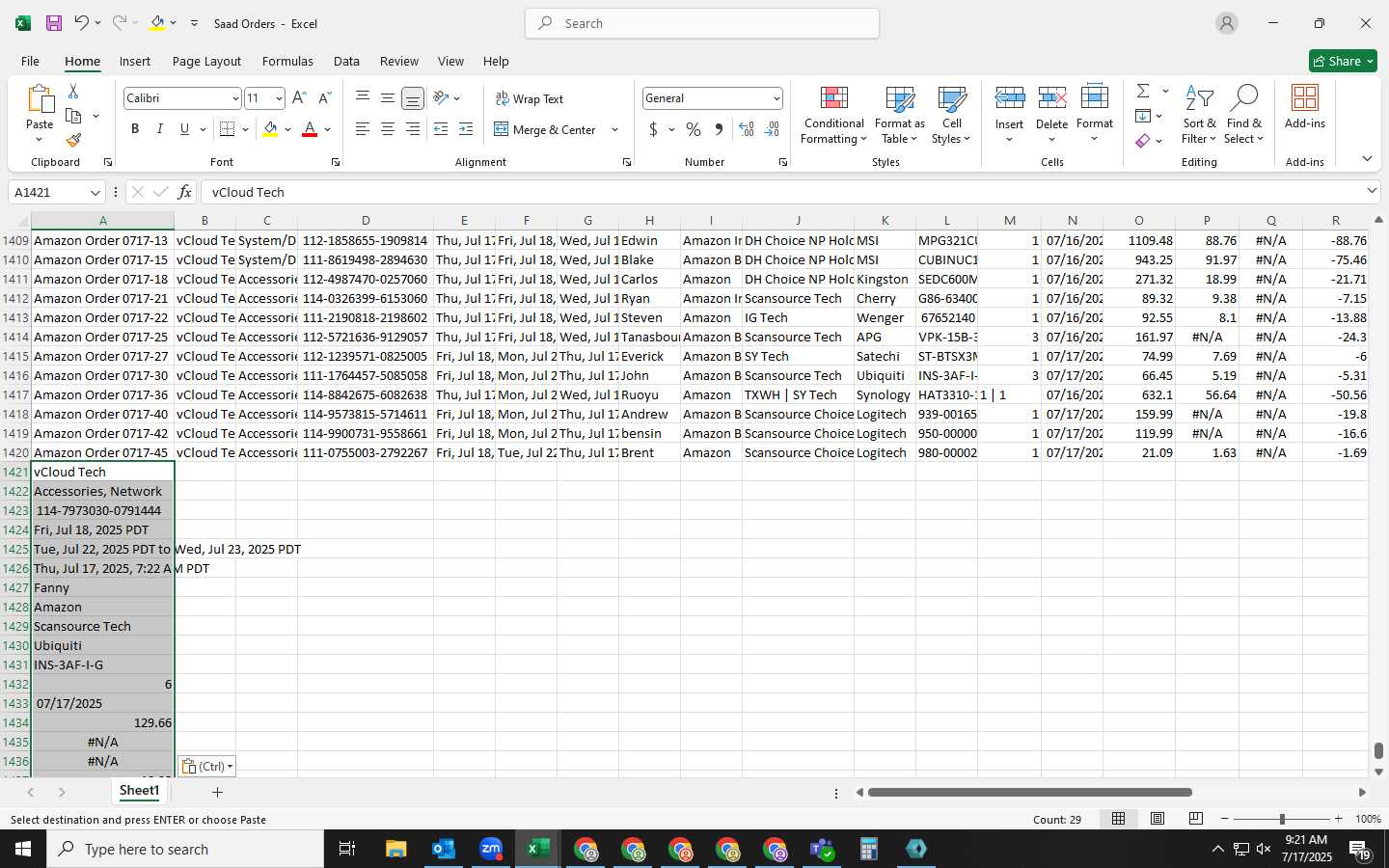
Task: Click the Search box in title bar
Action: tap(702, 23)
